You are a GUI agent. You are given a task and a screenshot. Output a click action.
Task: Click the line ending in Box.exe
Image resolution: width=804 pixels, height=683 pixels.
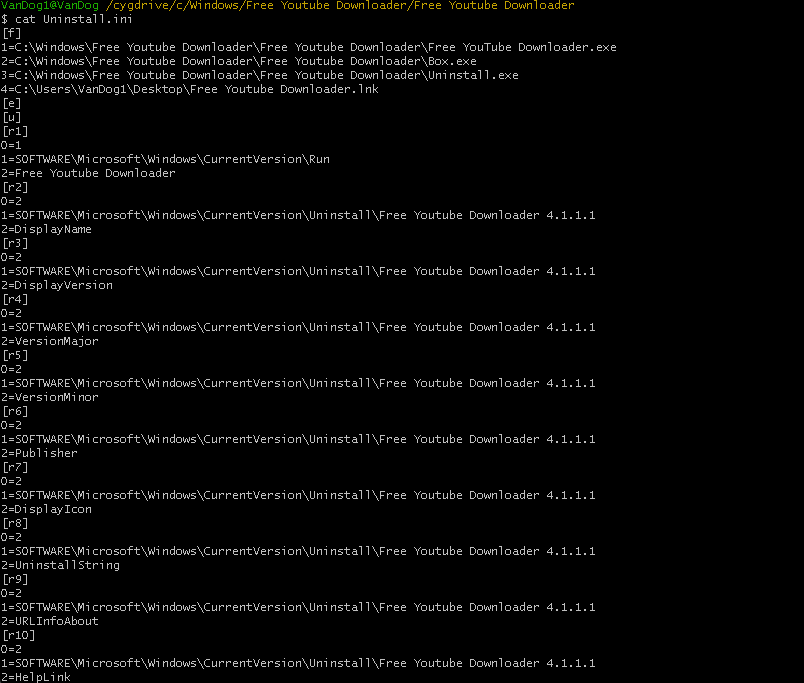[239, 61]
